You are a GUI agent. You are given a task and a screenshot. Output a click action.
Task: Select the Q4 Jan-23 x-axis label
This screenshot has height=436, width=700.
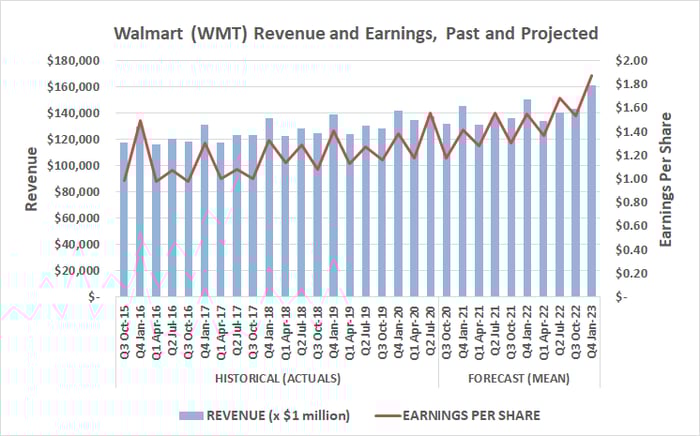591,332
